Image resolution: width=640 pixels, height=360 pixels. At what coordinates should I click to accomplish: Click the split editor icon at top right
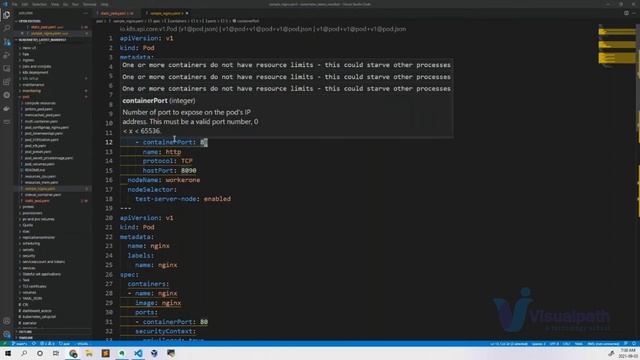(626, 13)
